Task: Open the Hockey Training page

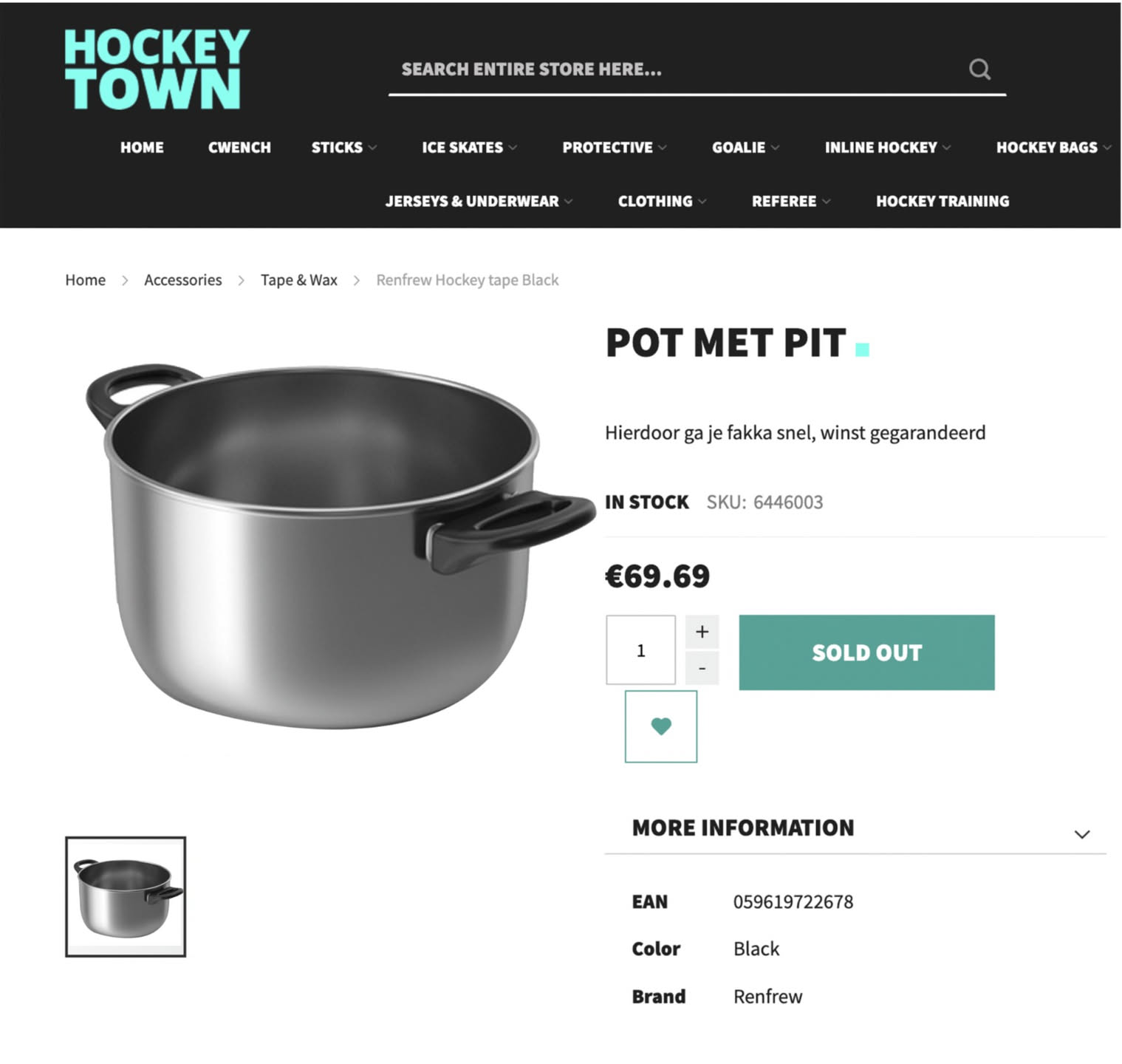Action: pyautogui.click(x=942, y=201)
